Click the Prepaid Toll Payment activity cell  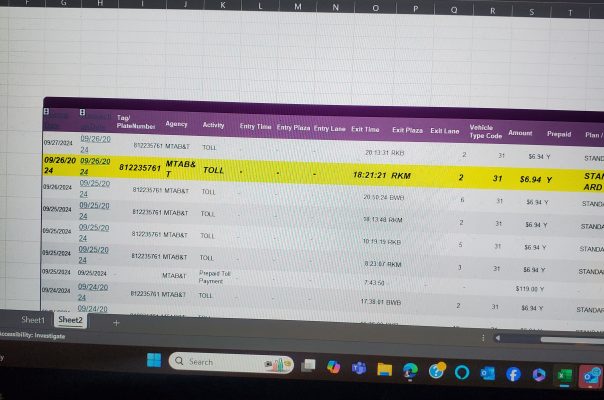pyautogui.click(x=214, y=277)
